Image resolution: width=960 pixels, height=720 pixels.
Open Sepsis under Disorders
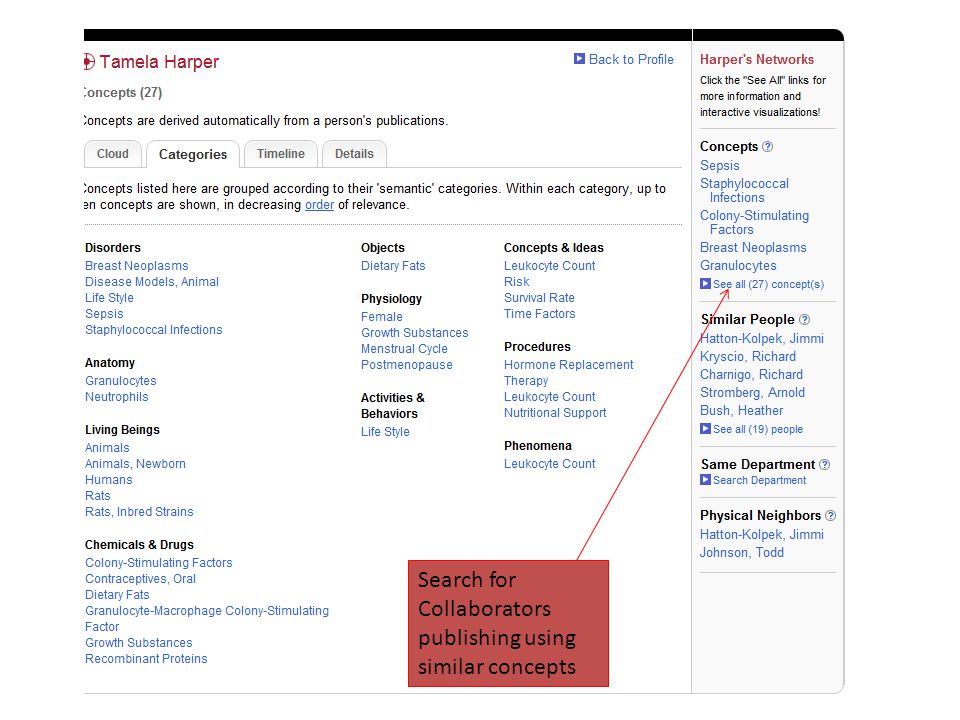pos(104,313)
